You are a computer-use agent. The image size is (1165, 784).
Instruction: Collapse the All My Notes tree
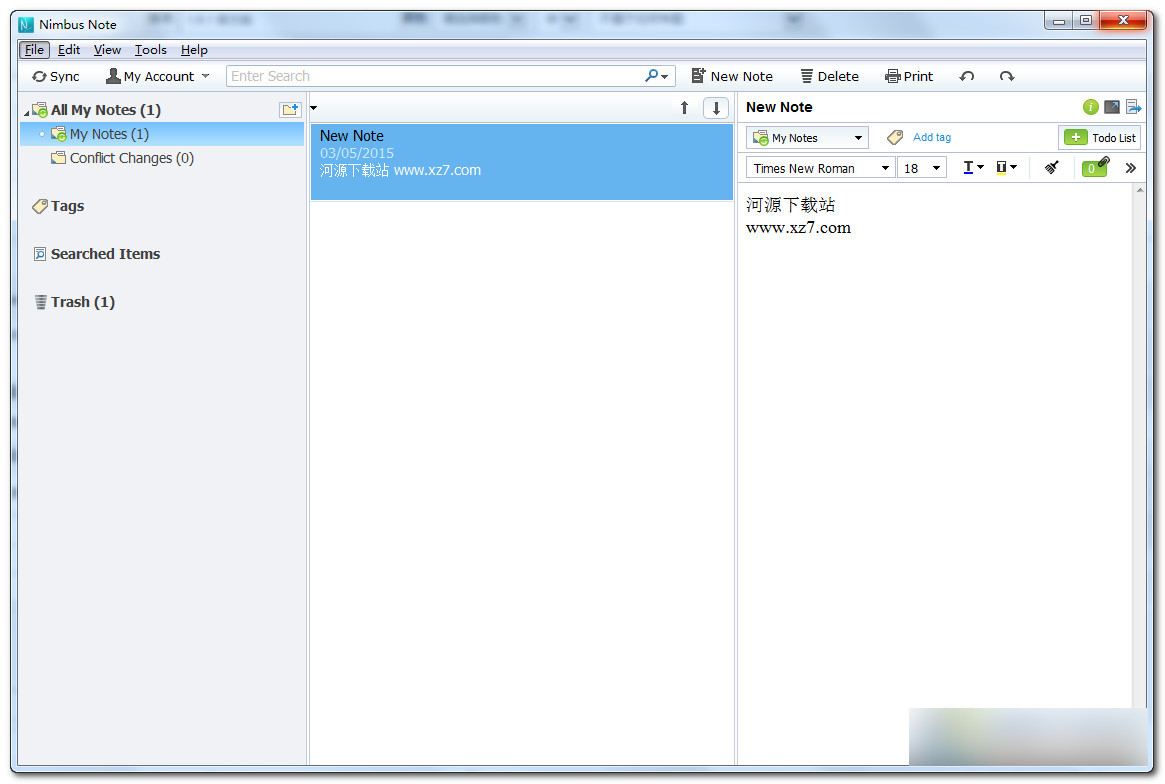(x=27, y=112)
